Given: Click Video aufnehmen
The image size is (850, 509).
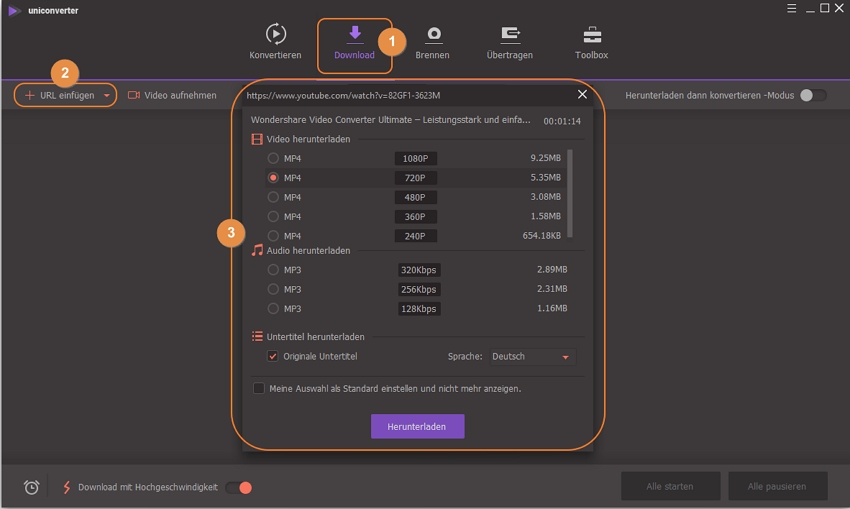Looking at the screenshot, I should [x=172, y=95].
